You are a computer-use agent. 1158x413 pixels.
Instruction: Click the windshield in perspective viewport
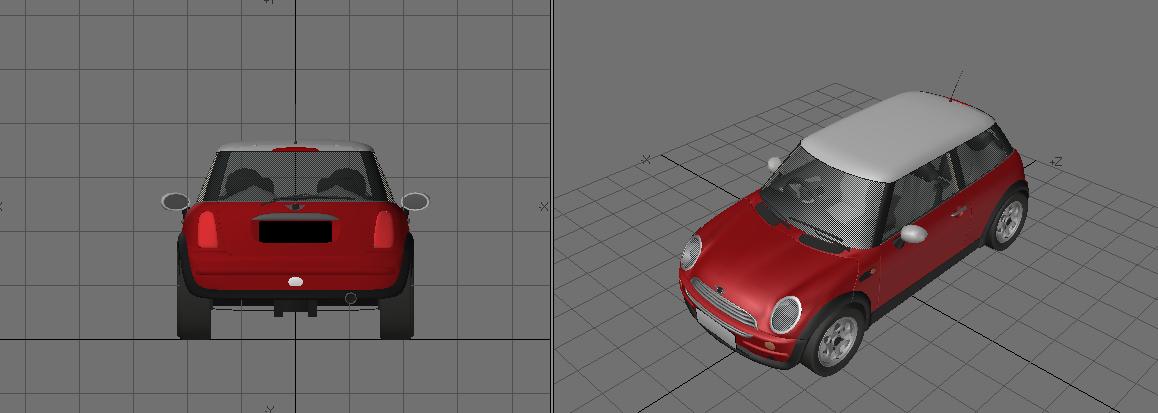tap(823, 199)
